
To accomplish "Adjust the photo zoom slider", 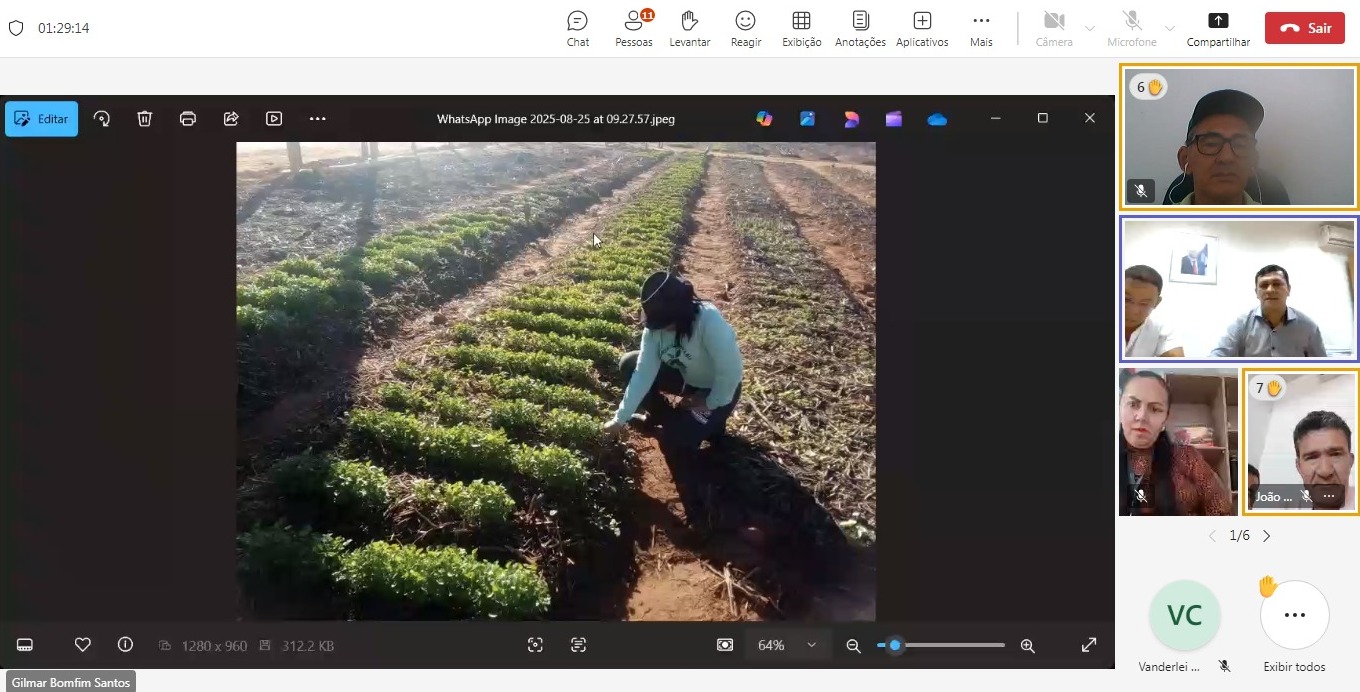I will pyautogui.click(x=895, y=646).
